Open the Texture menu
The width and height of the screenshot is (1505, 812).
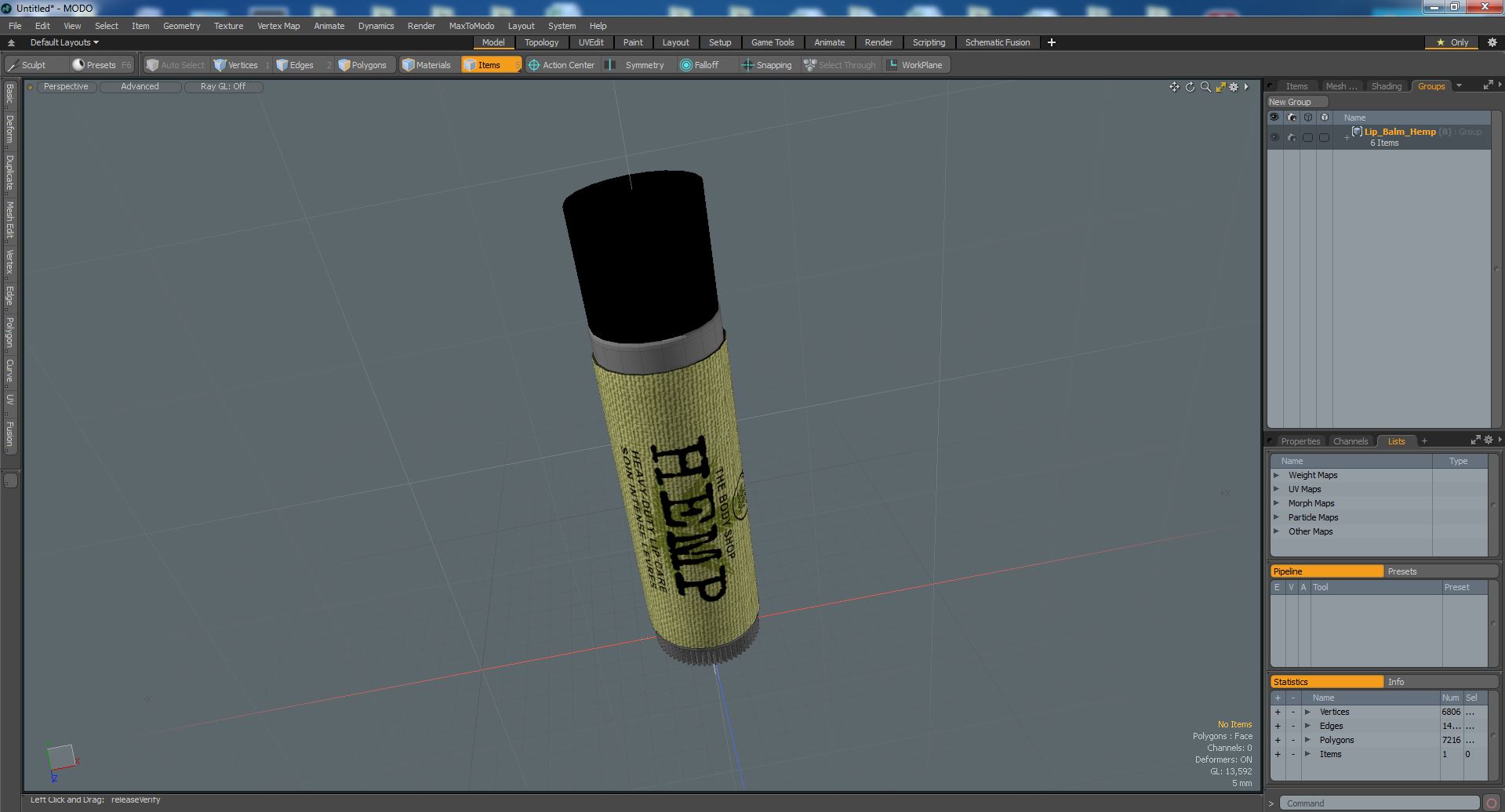click(x=228, y=26)
